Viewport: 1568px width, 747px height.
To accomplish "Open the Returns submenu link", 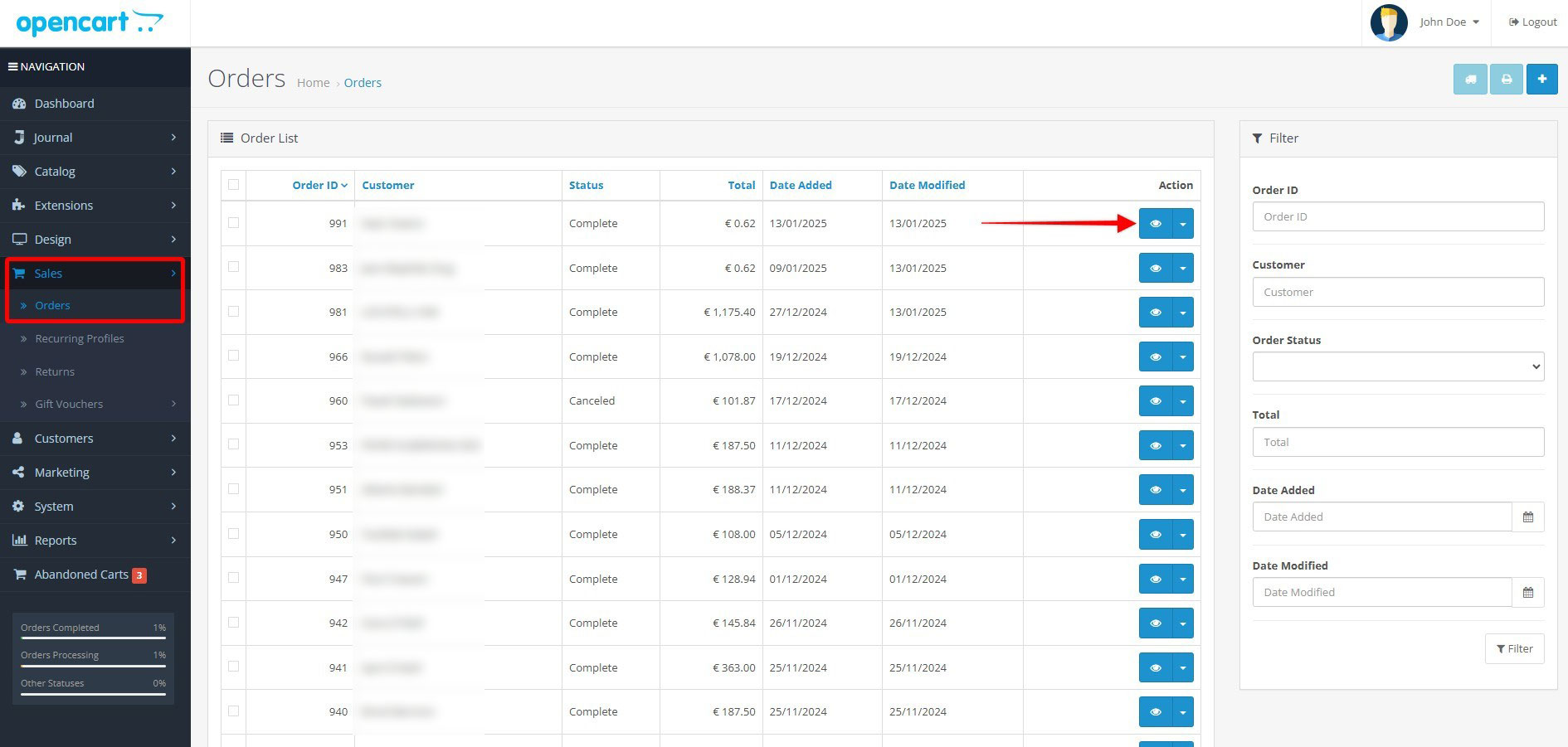I will click(x=55, y=372).
